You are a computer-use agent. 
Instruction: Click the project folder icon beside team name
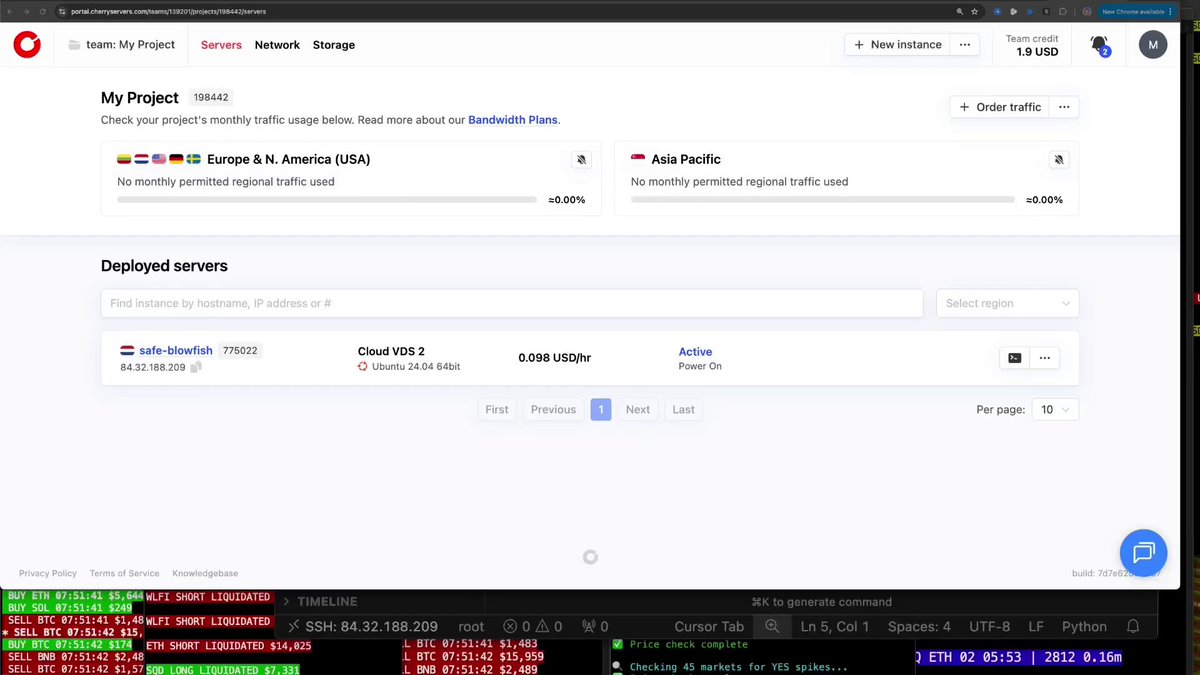click(x=74, y=45)
